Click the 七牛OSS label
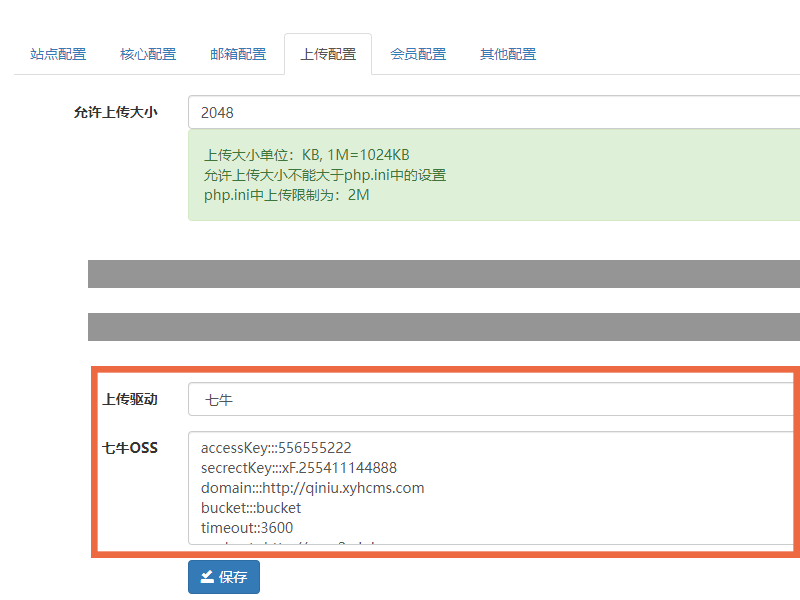Viewport: 800px width, 600px height. click(x=130, y=448)
